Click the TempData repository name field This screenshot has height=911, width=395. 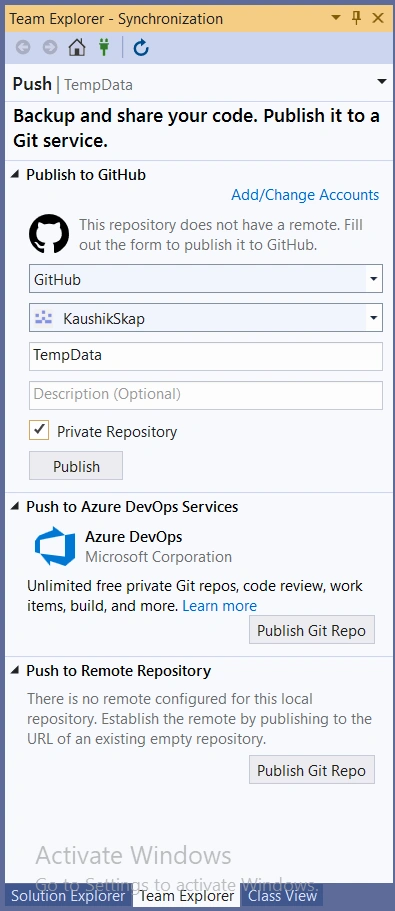[x=206, y=356]
